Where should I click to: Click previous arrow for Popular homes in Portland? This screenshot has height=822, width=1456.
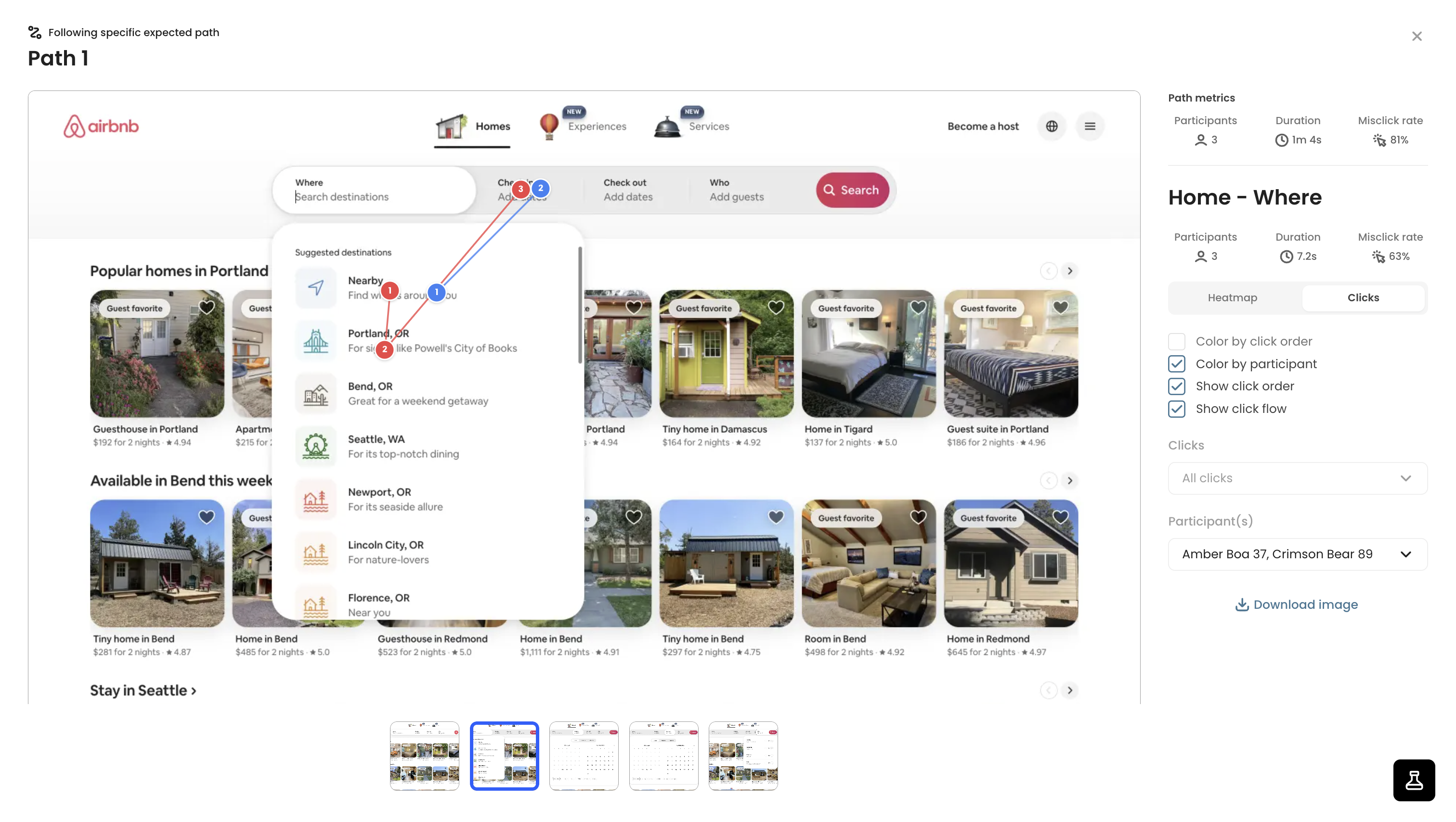[x=1049, y=271]
